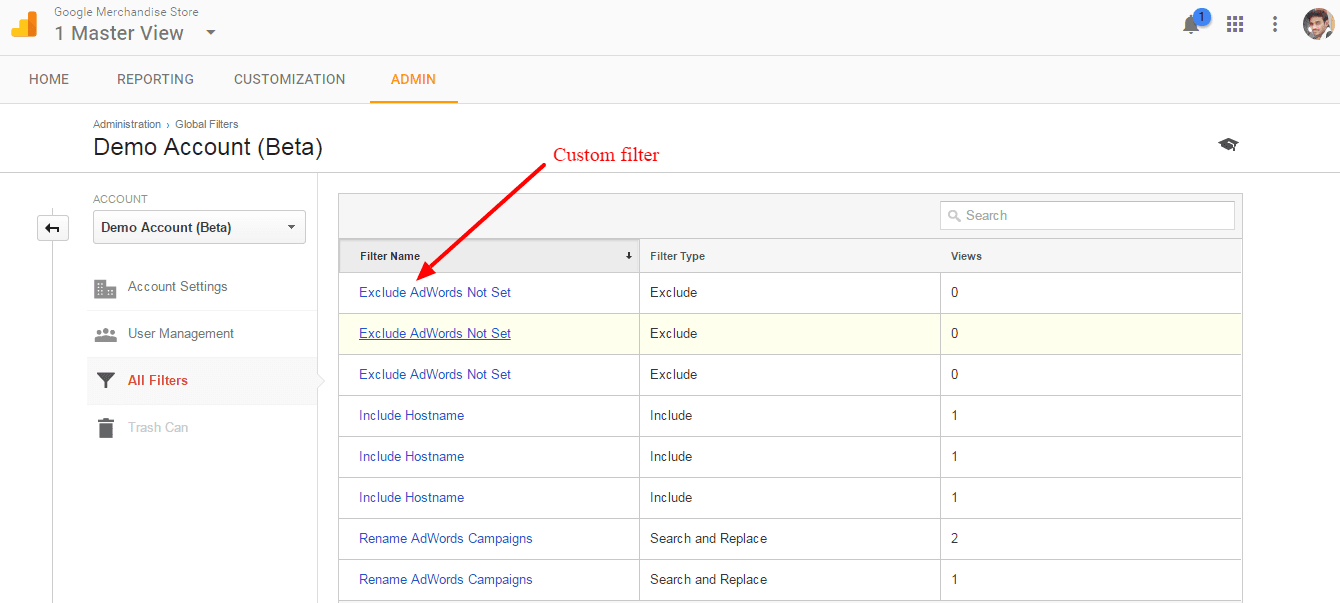The width and height of the screenshot is (1340, 603).
Task: Open User Management in sidebar
Action: tap(181, 334)
